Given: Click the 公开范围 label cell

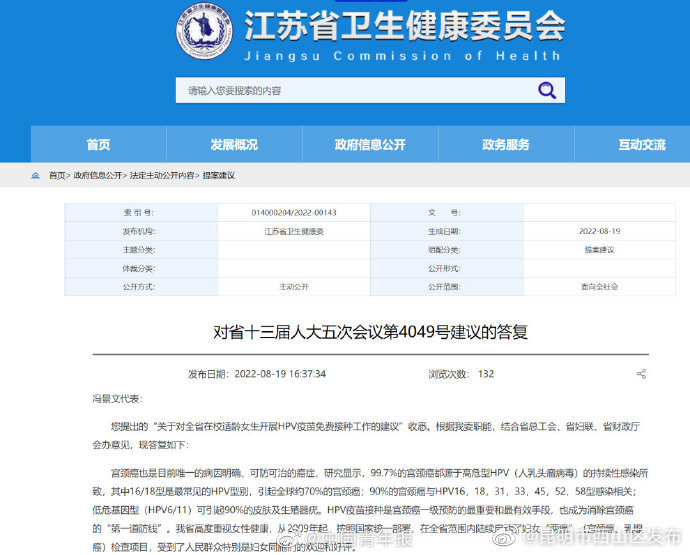Looking at the screenshot, I should coord(447,287).
